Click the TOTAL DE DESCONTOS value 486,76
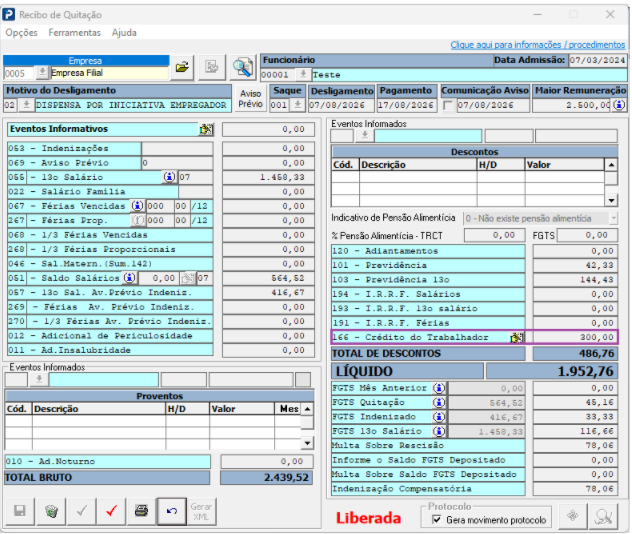The width and height of the screenshot is (632, 534). coord(575,354)
